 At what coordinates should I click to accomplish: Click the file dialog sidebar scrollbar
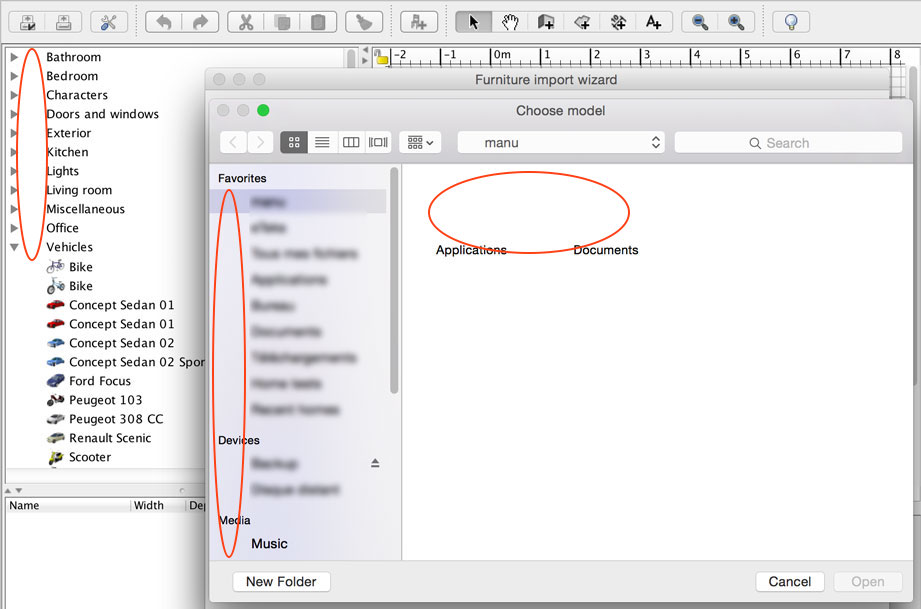tap(394, 281)
